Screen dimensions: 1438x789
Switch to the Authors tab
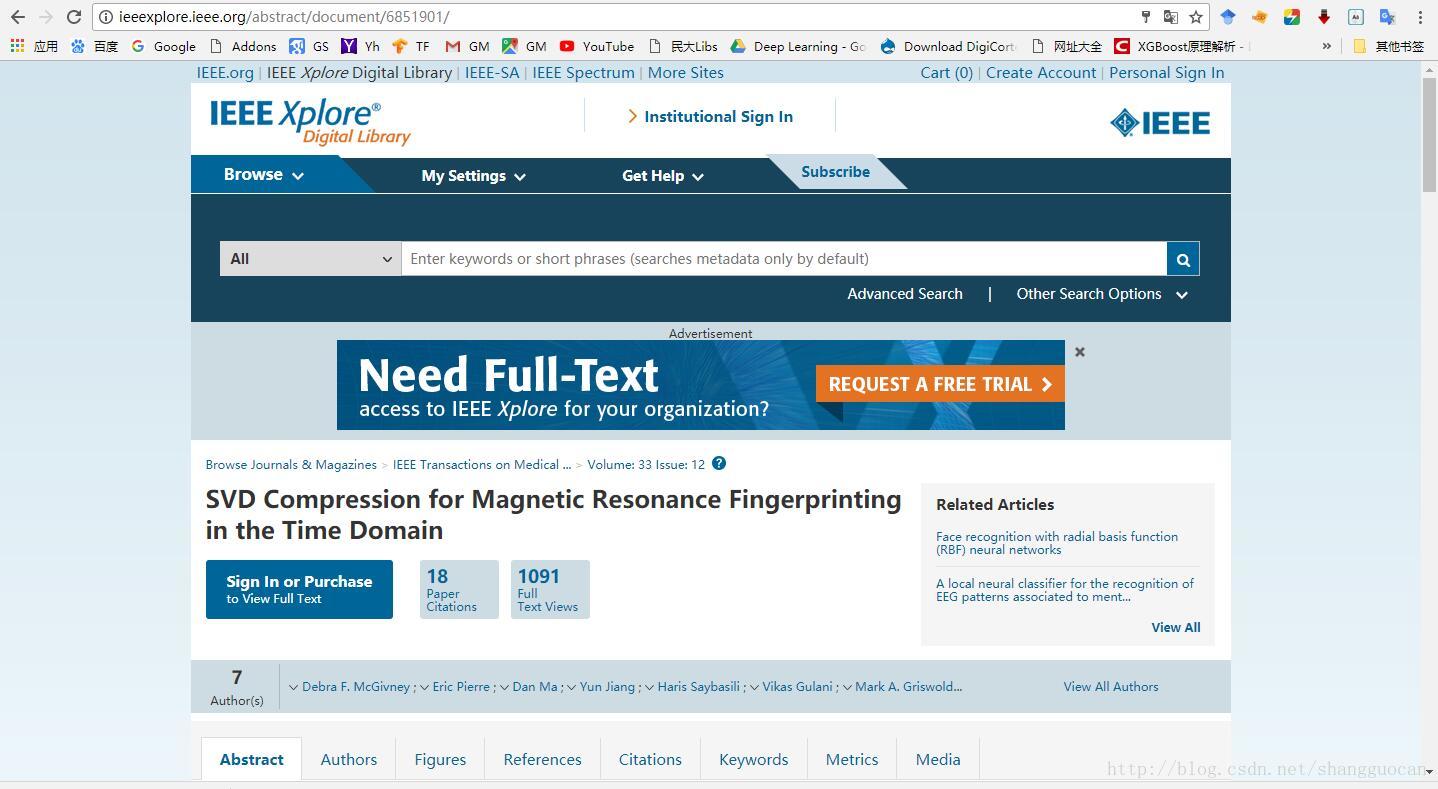[349, 759]
